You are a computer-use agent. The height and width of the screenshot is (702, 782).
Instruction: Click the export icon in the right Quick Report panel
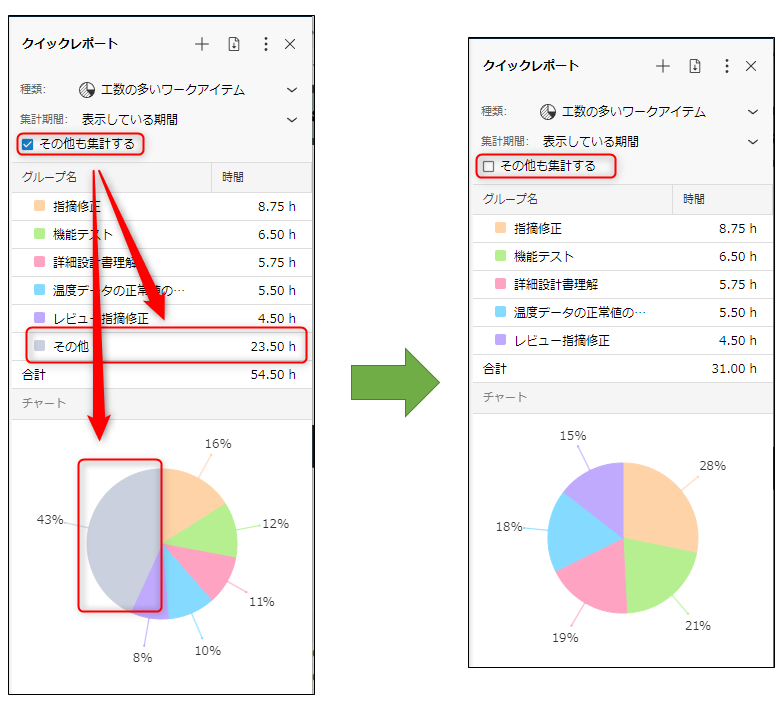(695, 66)
